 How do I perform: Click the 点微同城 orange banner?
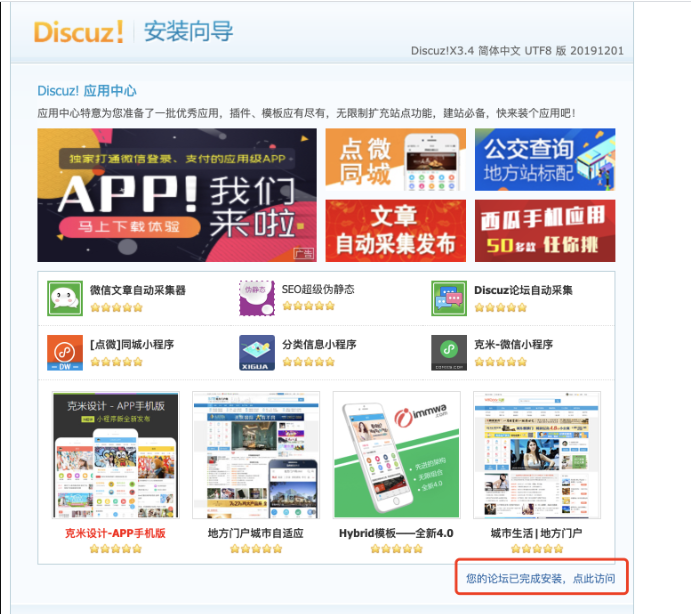click(395, 160)
